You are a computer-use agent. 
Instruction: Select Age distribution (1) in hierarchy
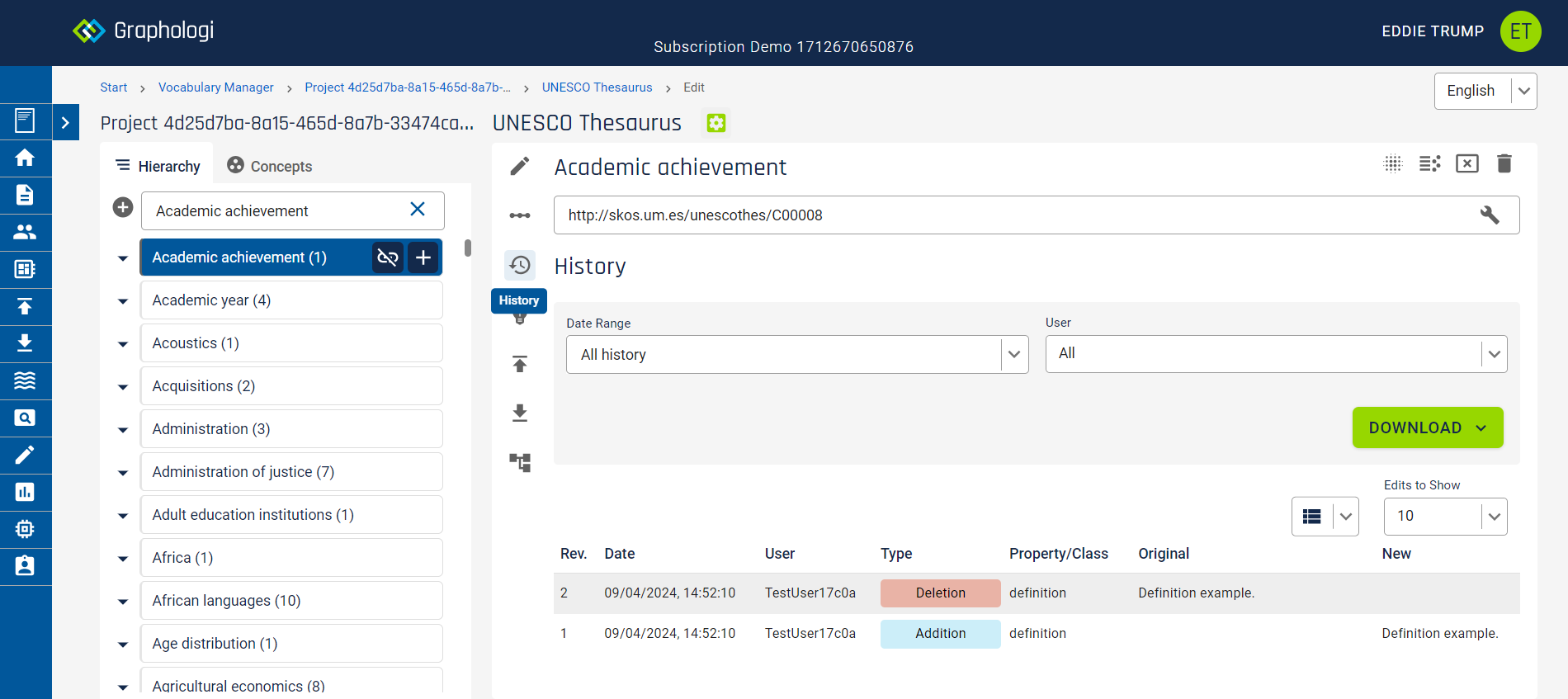291,644
